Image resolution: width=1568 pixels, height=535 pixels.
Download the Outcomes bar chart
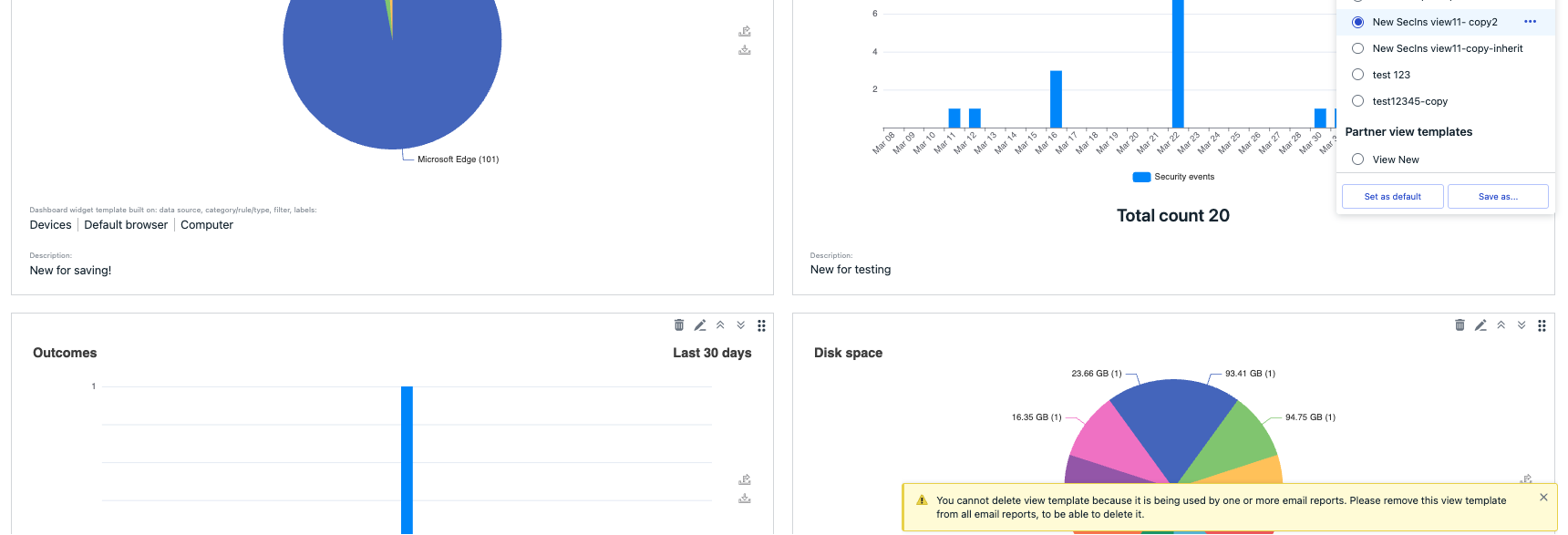pyautogui.click(x=745, y=499)
